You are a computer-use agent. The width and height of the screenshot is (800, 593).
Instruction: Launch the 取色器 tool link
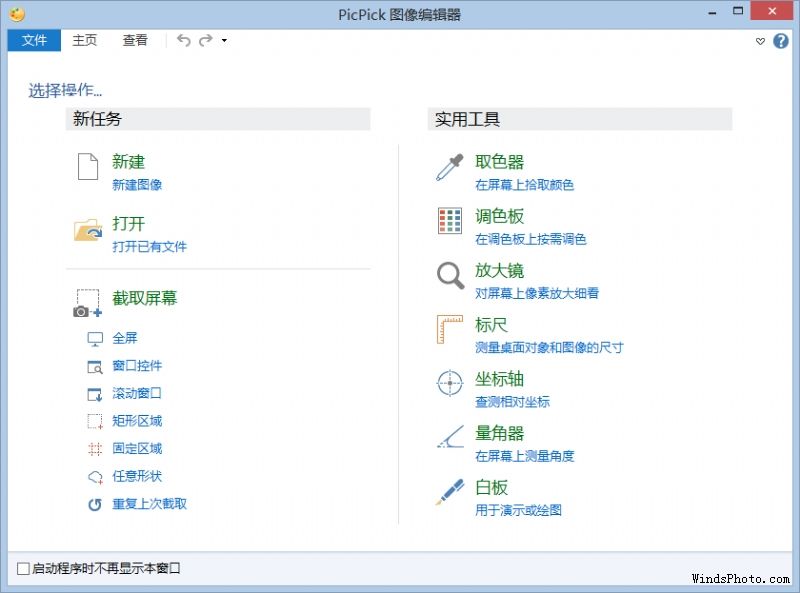499,162
